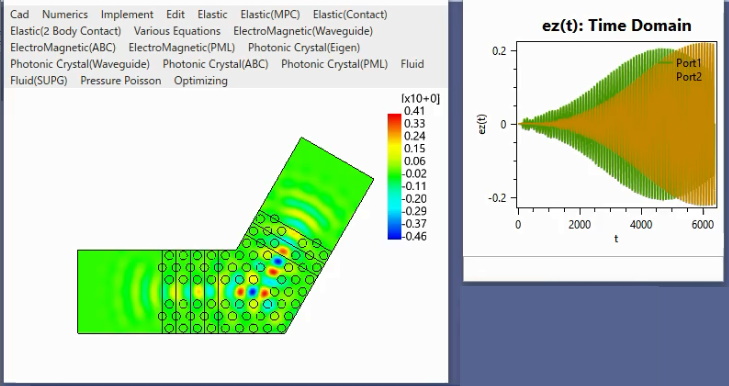729x386 pixels.
Task: Open the ElectroMagnetic(Waveguide) menu
Action: tap(303, 31)
